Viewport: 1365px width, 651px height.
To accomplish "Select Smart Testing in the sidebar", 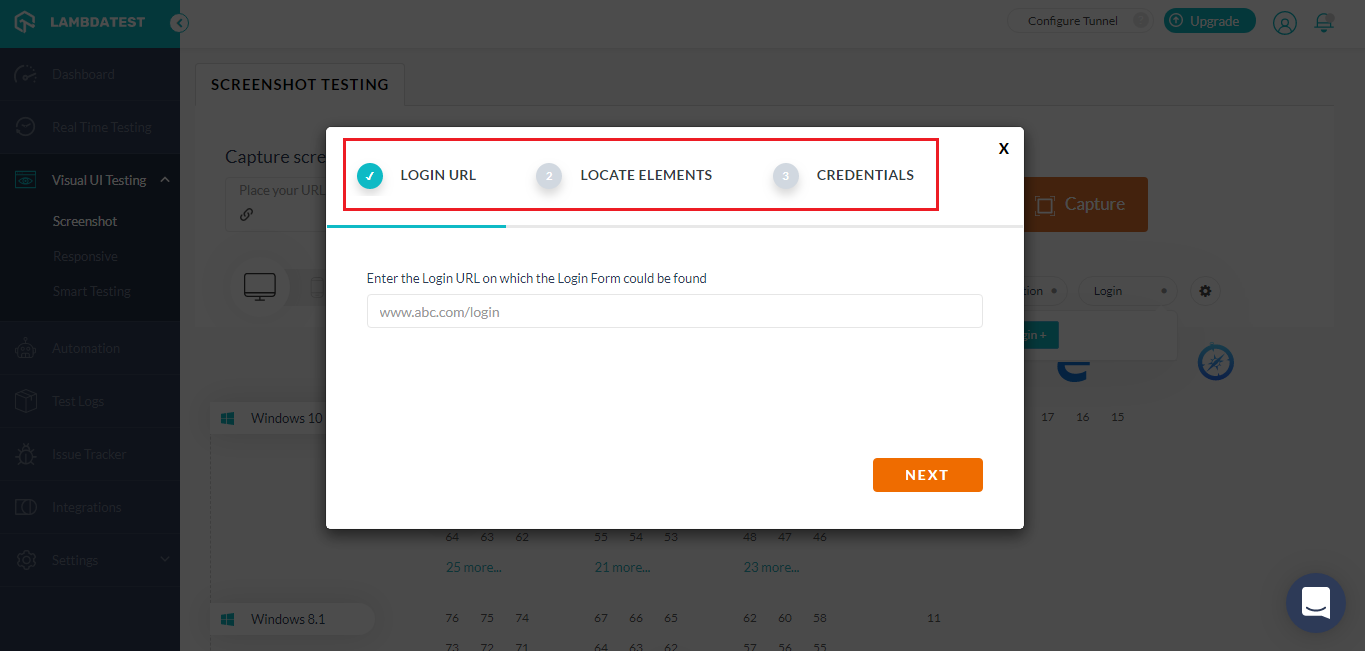I will [90, 291].
